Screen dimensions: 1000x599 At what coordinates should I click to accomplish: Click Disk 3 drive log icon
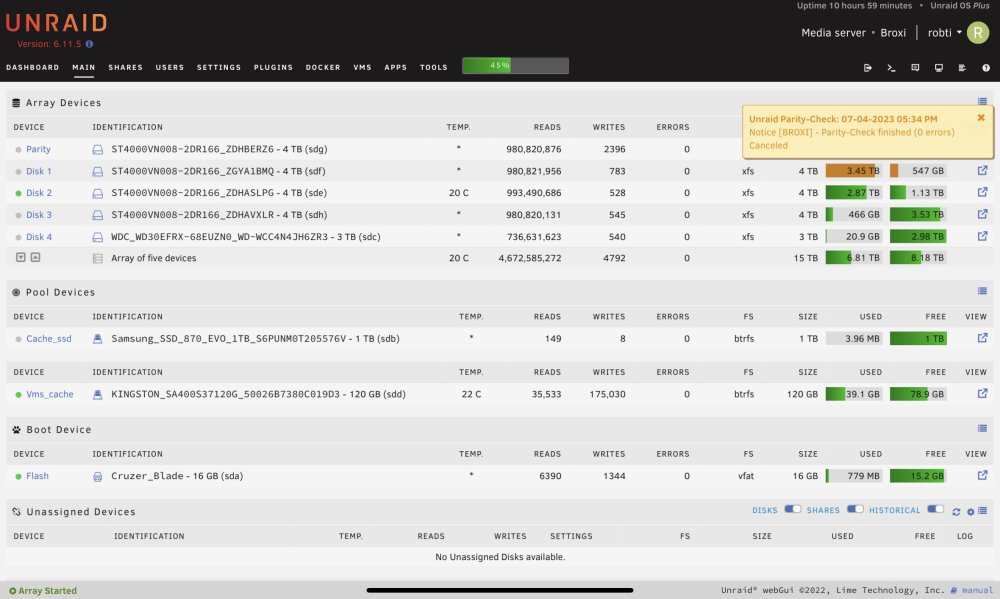pyautogui.click(x=98, y=215)
